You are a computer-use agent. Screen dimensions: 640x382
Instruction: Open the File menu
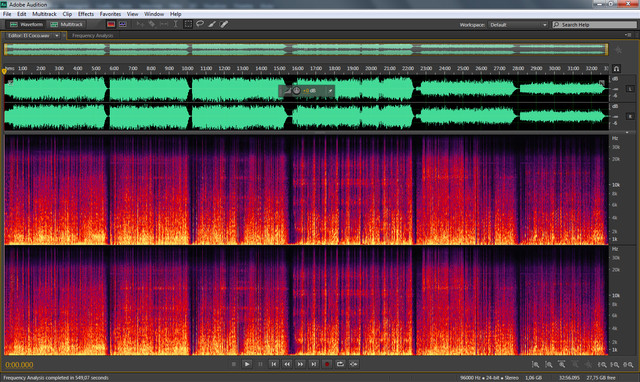(x=7, y=14)
